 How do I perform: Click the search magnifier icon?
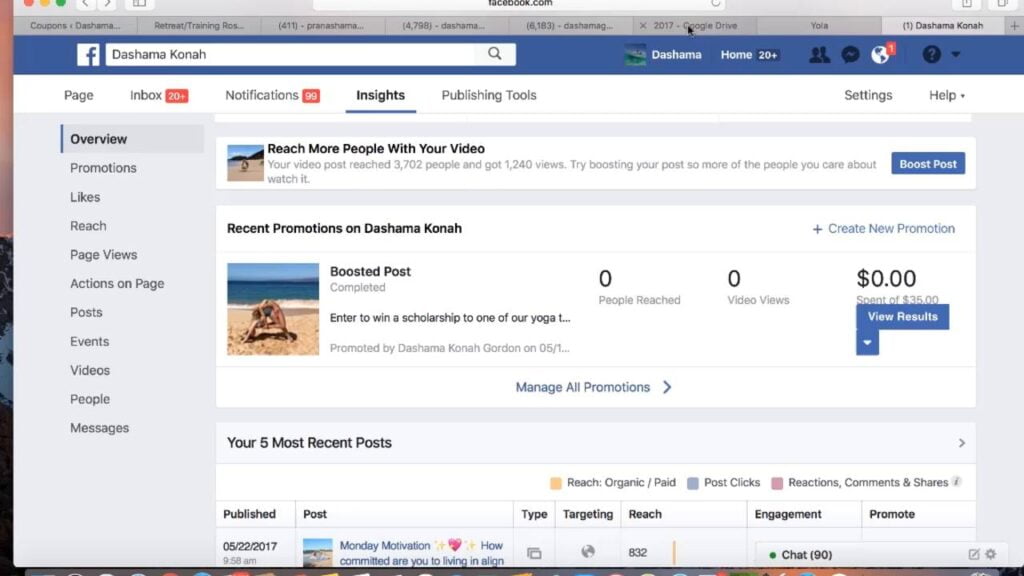494,54
